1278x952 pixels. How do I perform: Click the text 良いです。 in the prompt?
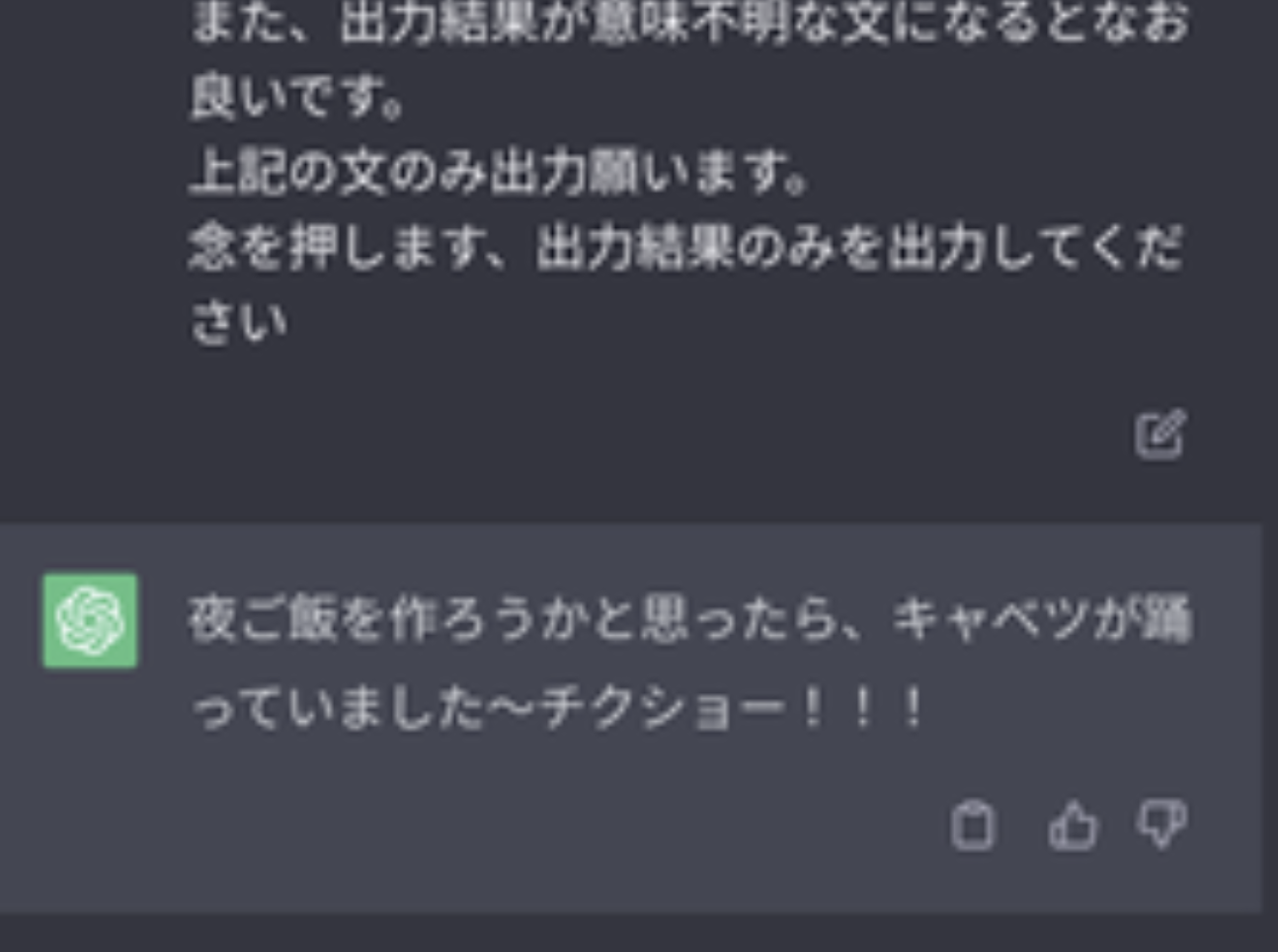tap(296, 98)
